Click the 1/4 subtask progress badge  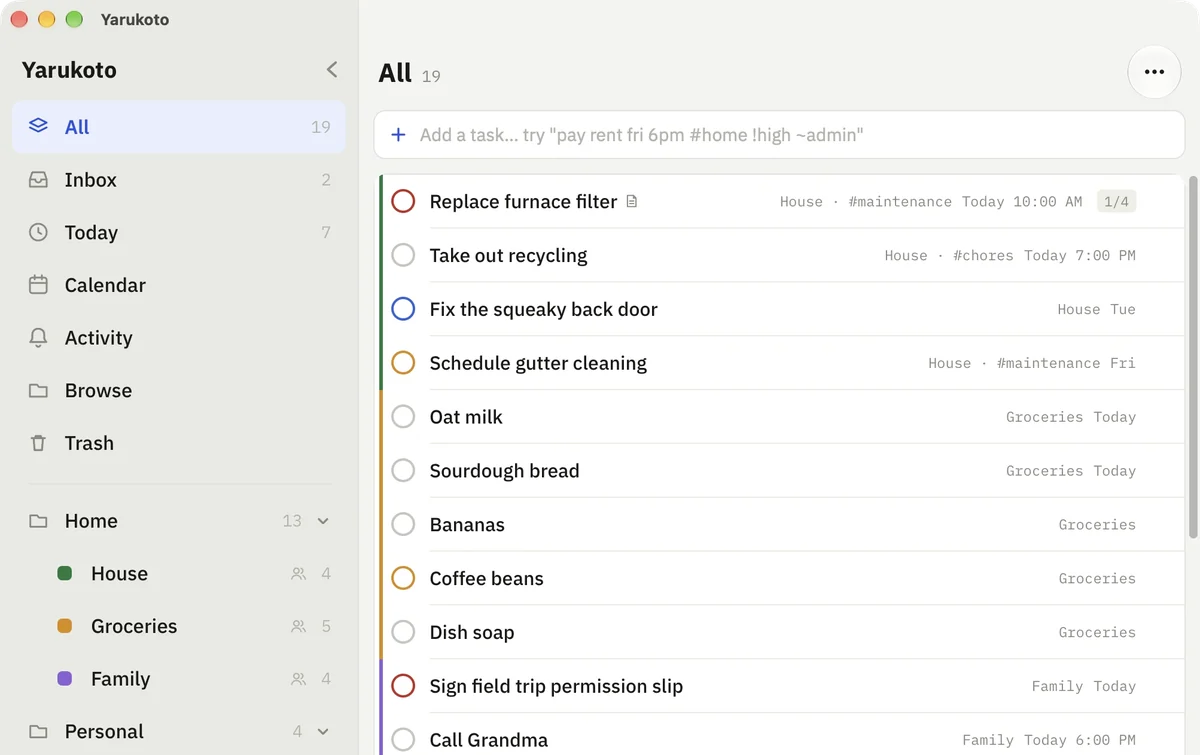(x=1116, y=201)
